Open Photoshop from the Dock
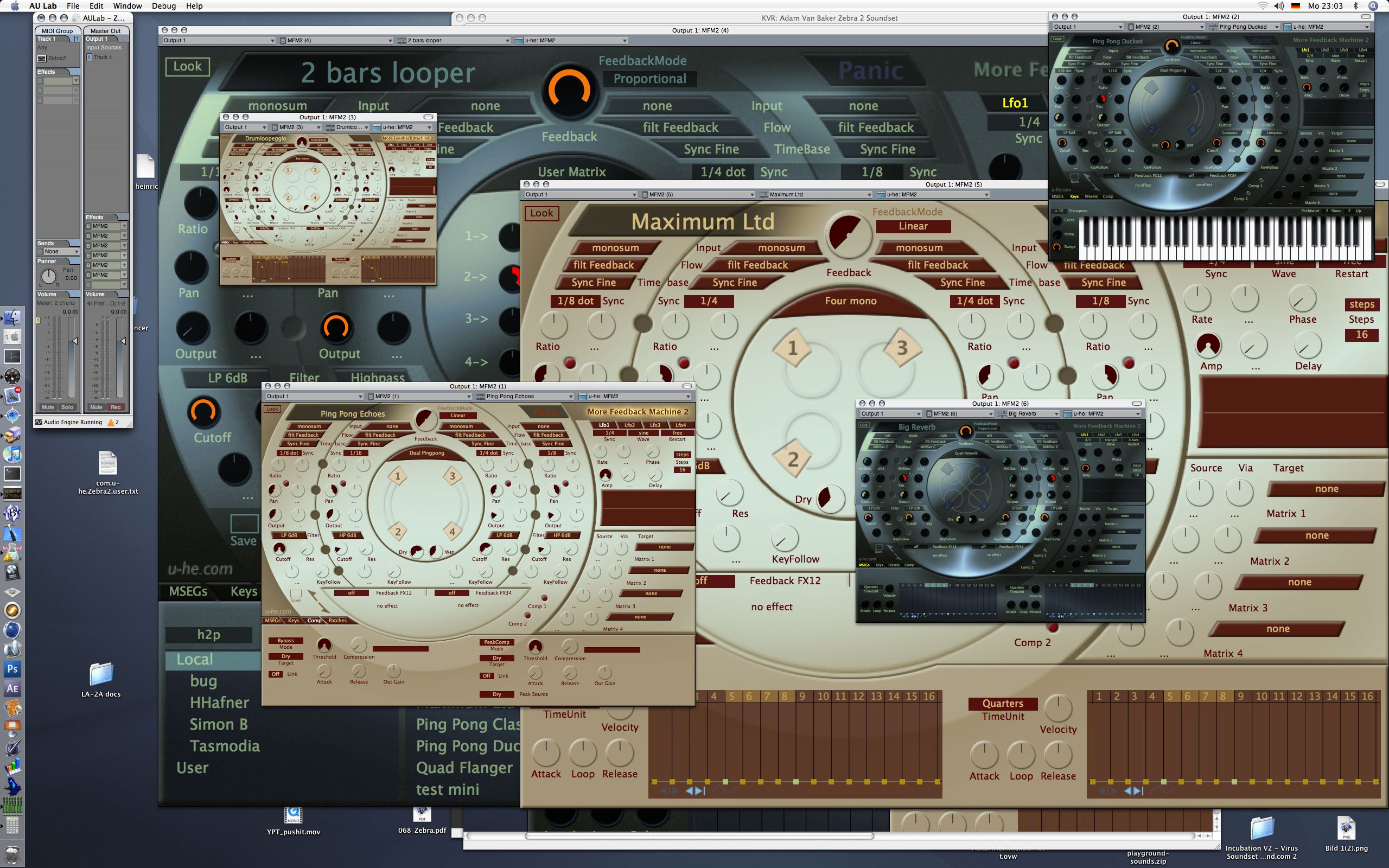 [x=12, y=669]
